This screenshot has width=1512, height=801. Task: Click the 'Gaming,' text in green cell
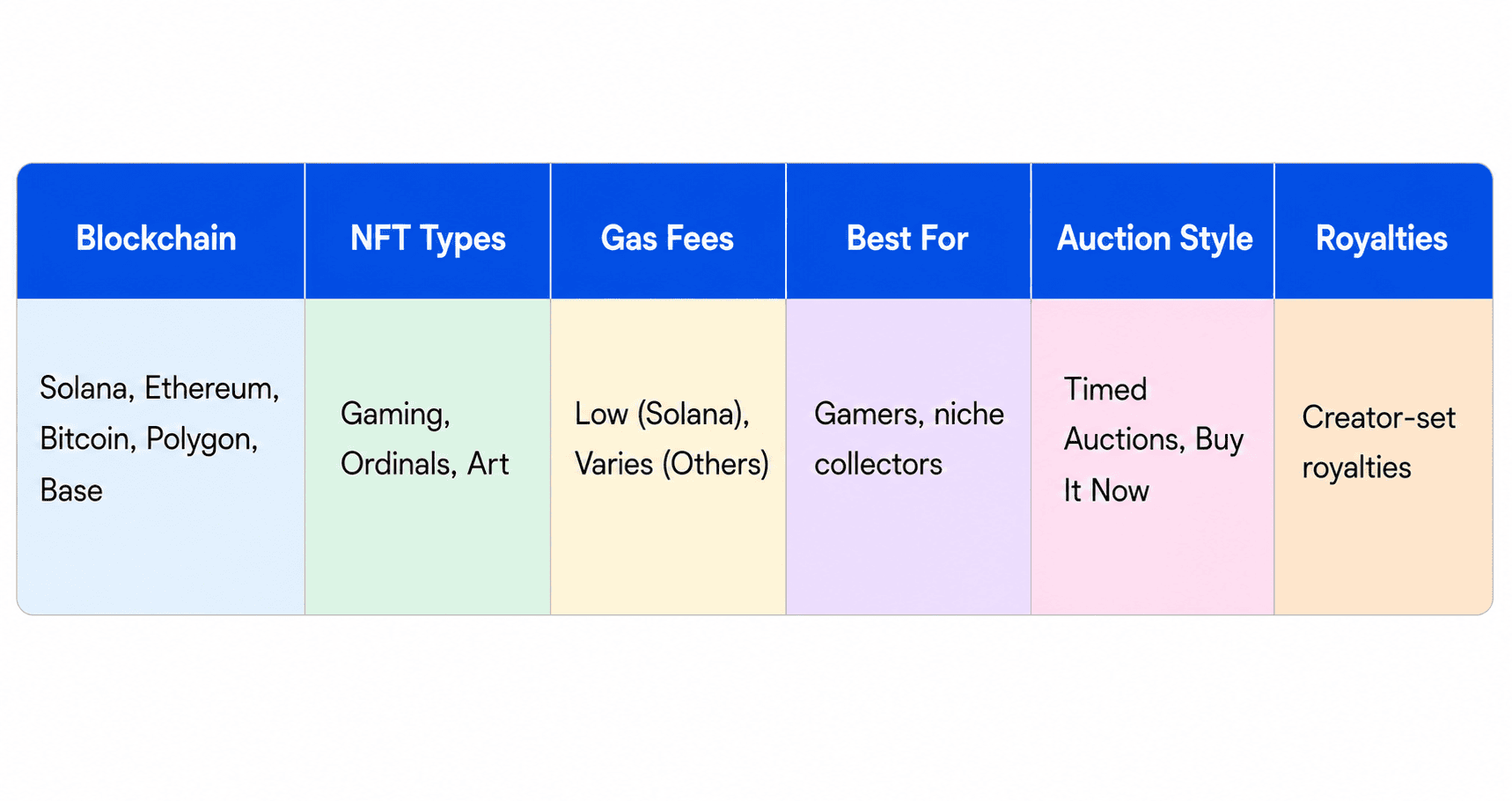click(x=395, y=414)
